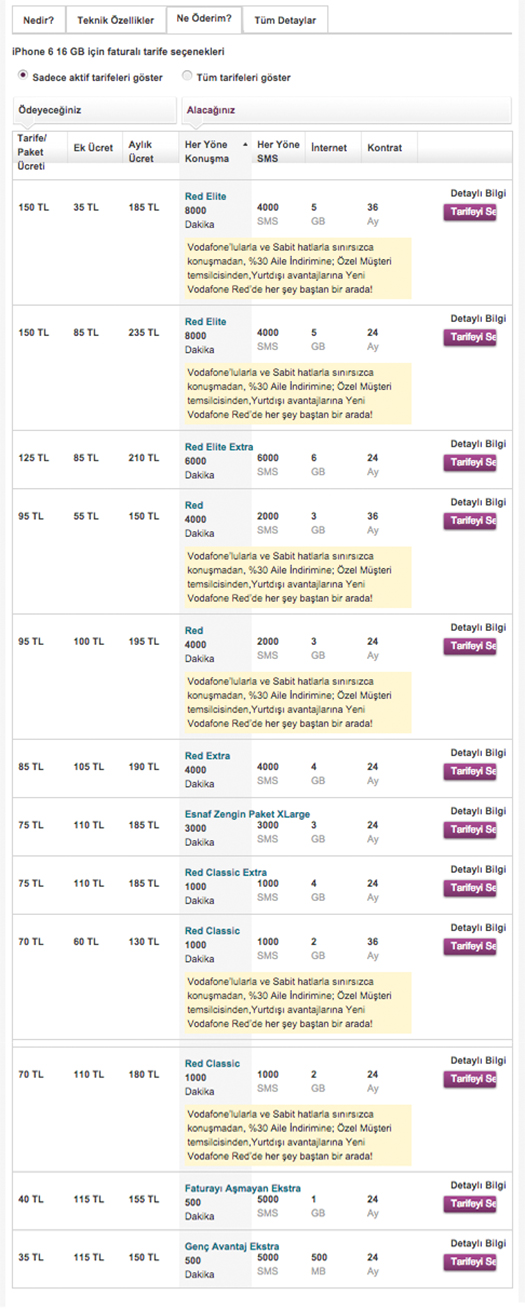The width and height of the screenshot is (525, 1309).
Task: Open the Tüm Detaylar tab
Action: 285,19
